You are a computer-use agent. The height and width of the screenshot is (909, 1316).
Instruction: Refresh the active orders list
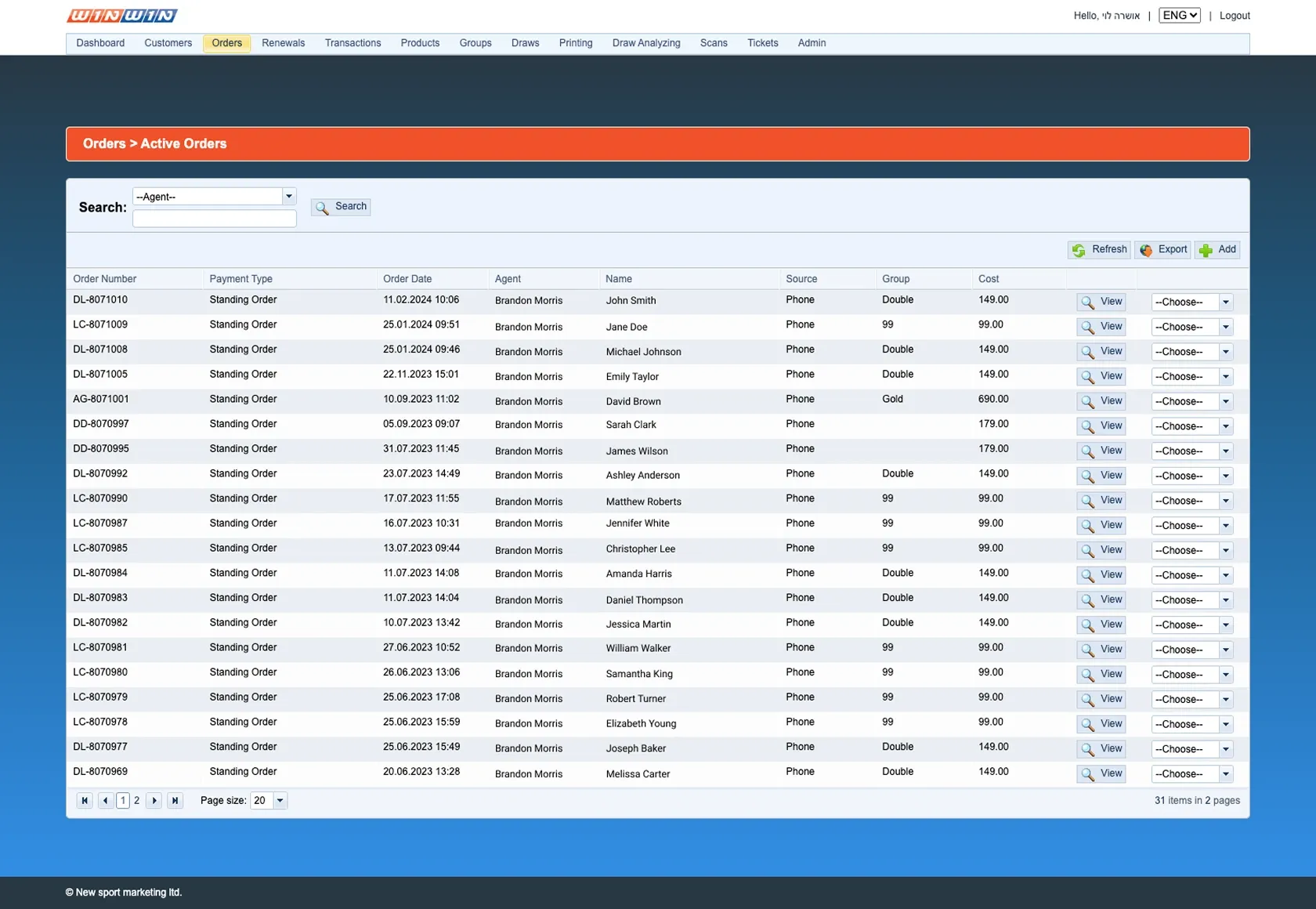pyautogui.click(x=1100, y=250)
